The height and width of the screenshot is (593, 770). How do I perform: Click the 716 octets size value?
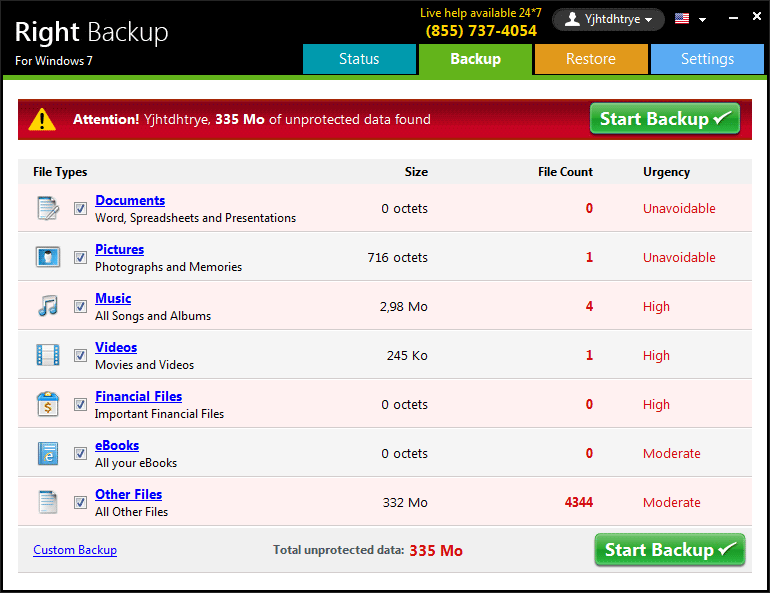398,257
